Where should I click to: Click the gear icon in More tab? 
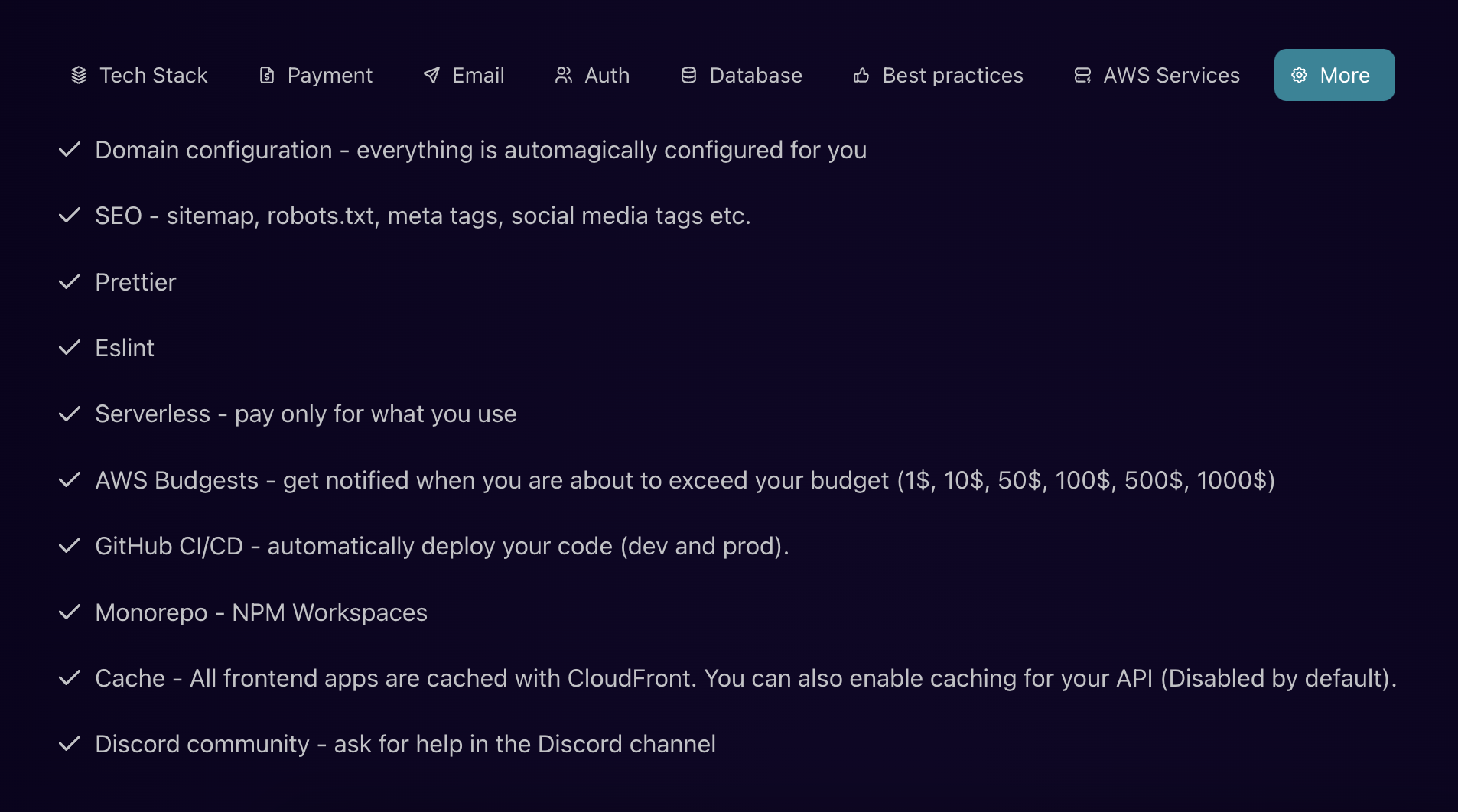tap(1299, 75)
